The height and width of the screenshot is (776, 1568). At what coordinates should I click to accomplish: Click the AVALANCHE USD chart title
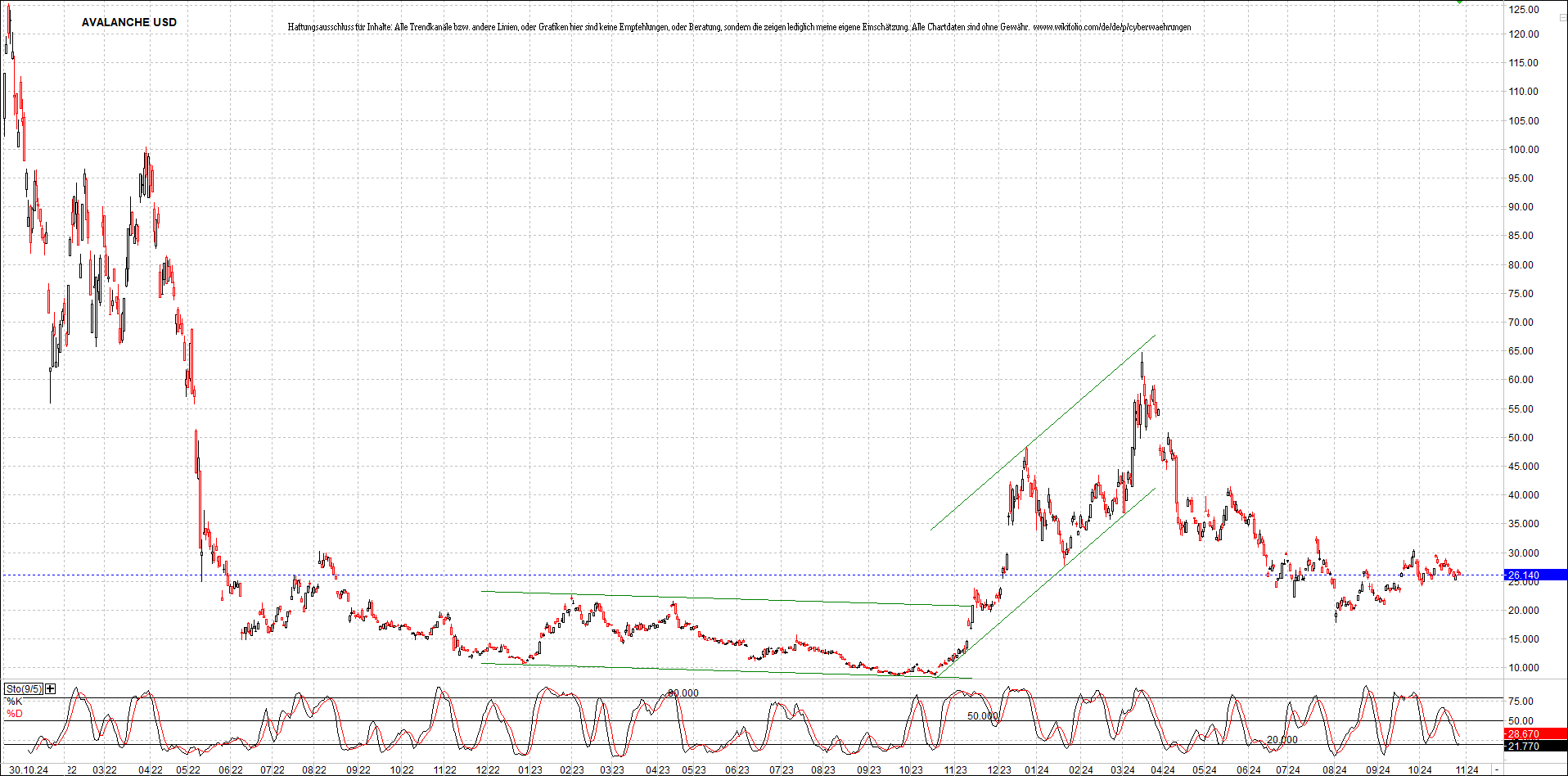click(129, 22)
